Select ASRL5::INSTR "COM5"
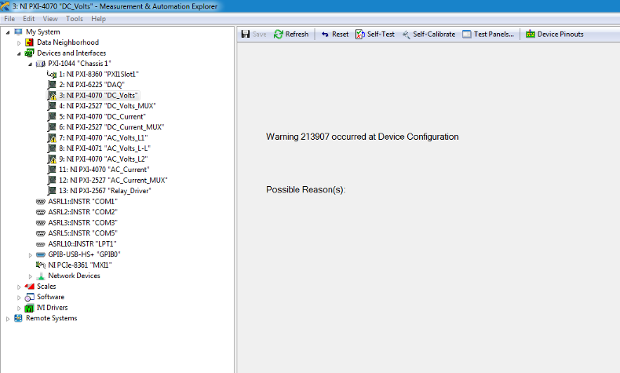Image resolution: width=620 pixels, height=373 pixels. pyautogui.click(x=83, y=233)
